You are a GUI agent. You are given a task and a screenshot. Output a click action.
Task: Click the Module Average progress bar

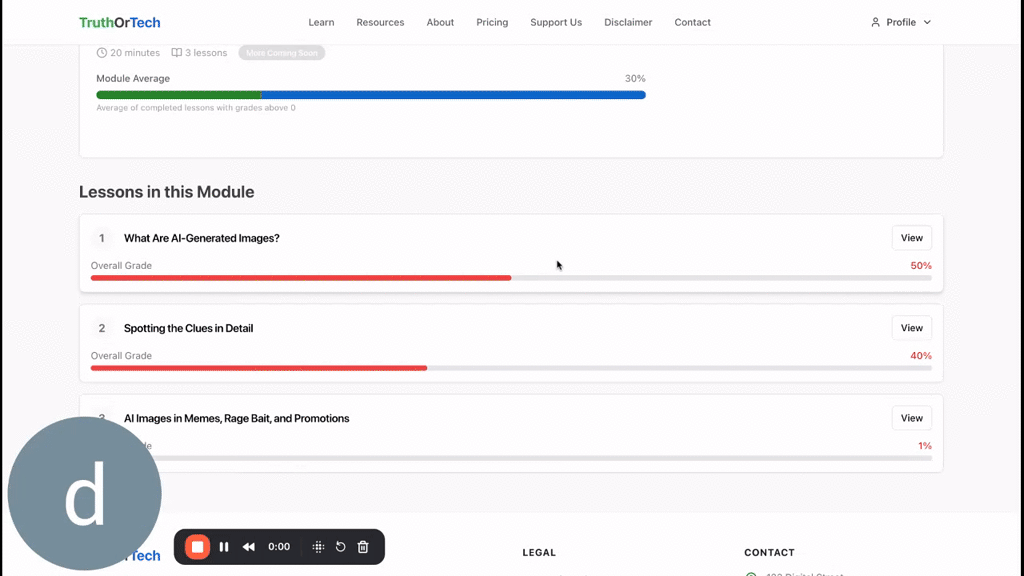coord(371,95)
